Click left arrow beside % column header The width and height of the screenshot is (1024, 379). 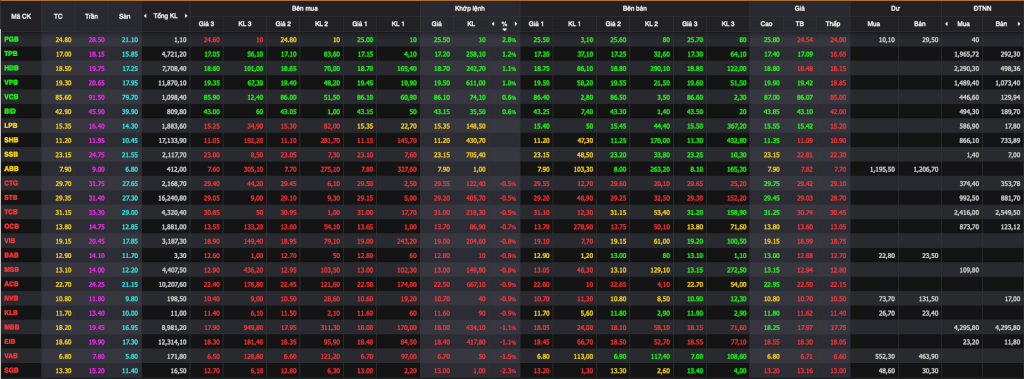pos(492,24)
